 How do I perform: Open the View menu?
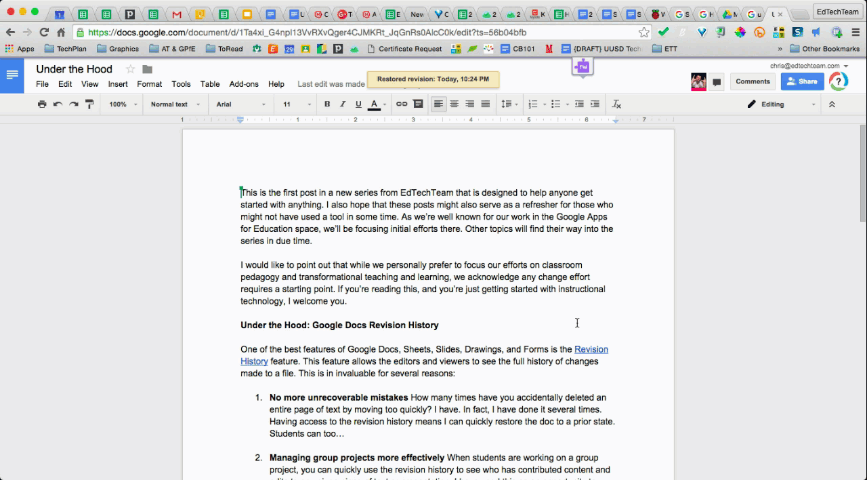(x=90, y=84)
